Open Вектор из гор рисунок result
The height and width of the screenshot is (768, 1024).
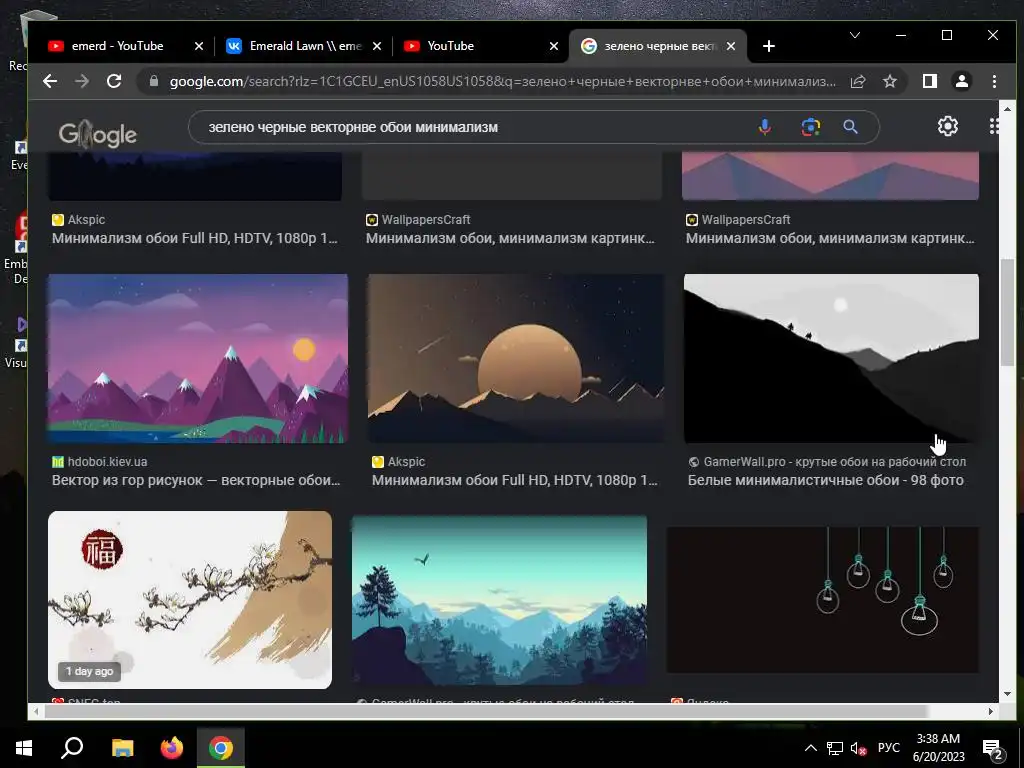tap(196, 480)
